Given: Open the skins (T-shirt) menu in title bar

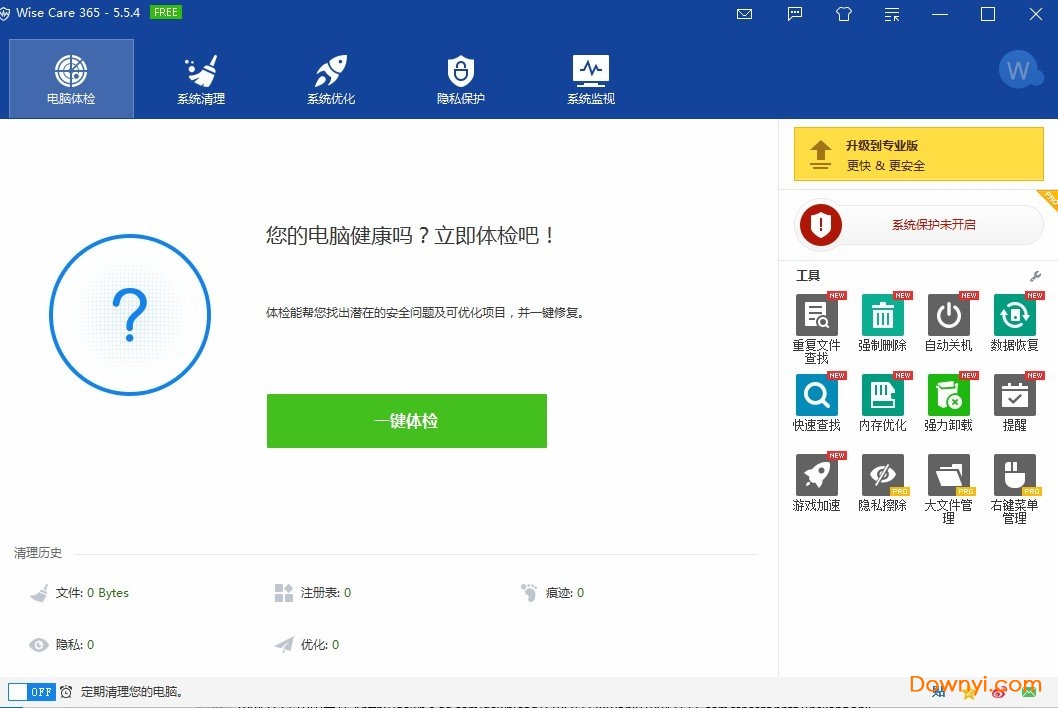Looking at the screenshot, I should pos(844,14).
